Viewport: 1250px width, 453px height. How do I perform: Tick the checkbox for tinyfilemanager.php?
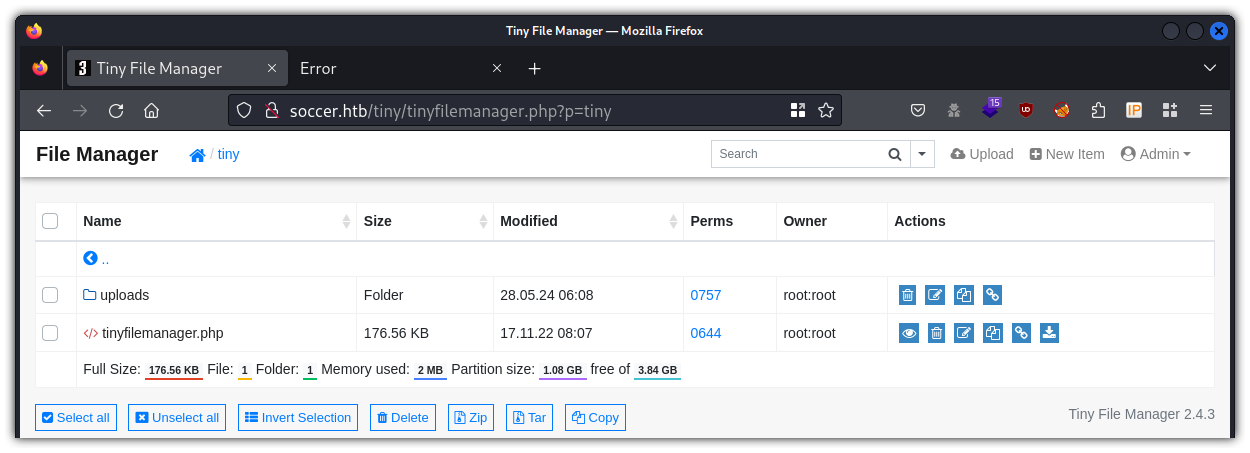pos(50,333)
